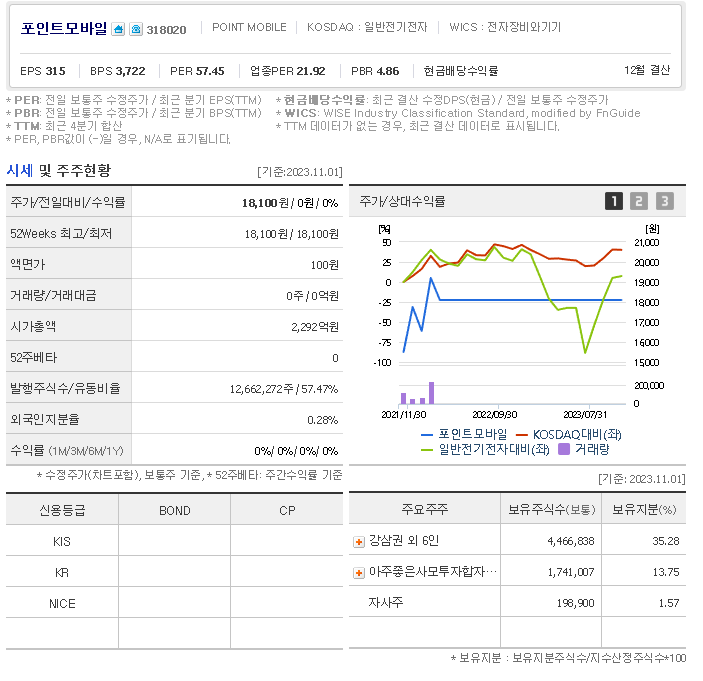Click the CP column header

(287, 511)
